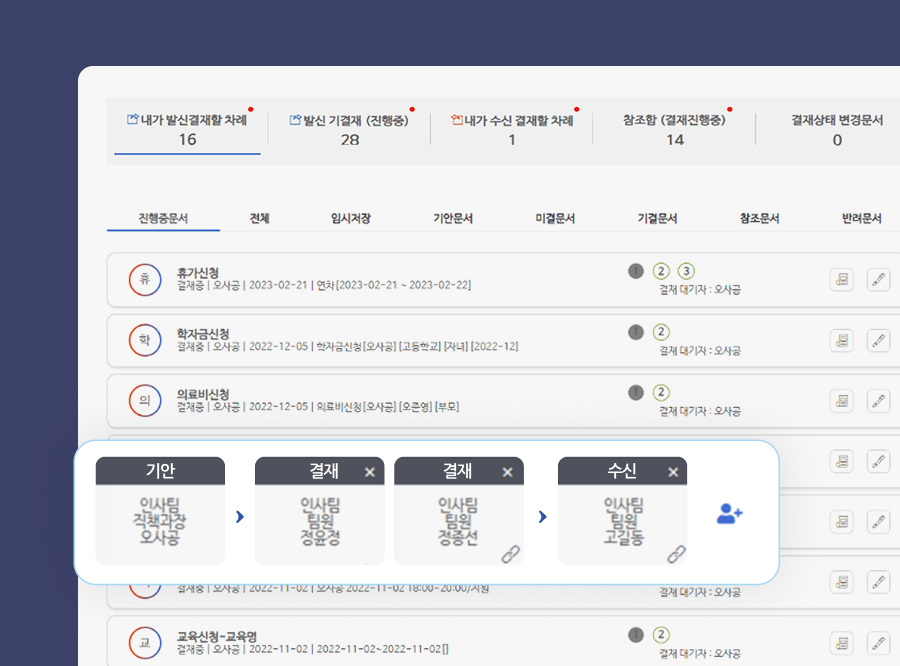
Task: Click the print icon on the 의료비신청 row
Action: click(x=841, y=401)
